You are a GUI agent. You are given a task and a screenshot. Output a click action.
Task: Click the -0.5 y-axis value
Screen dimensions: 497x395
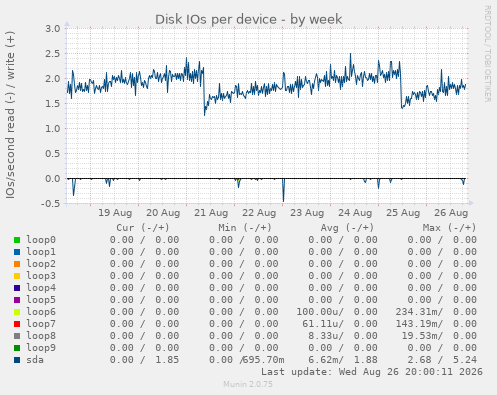pyautogui.click(x=51, y=204)
